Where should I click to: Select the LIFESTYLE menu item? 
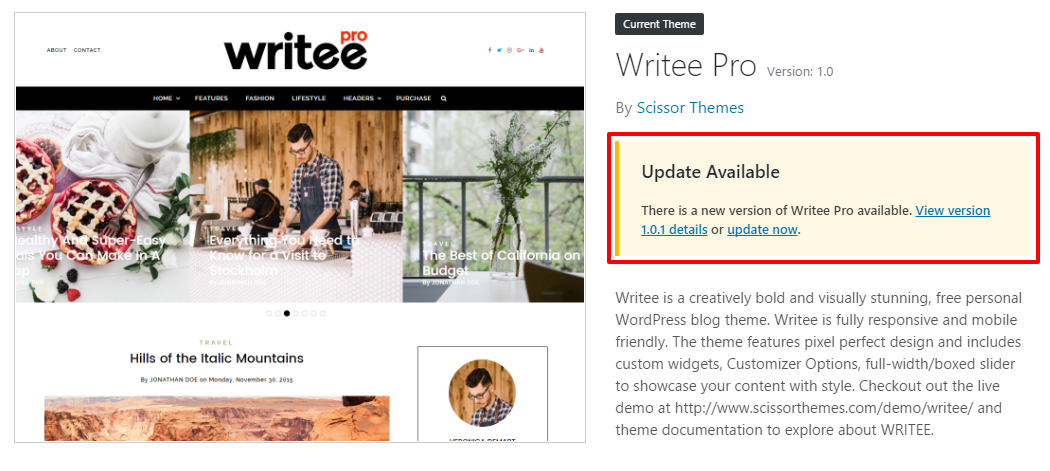click(x=309, y=98)
